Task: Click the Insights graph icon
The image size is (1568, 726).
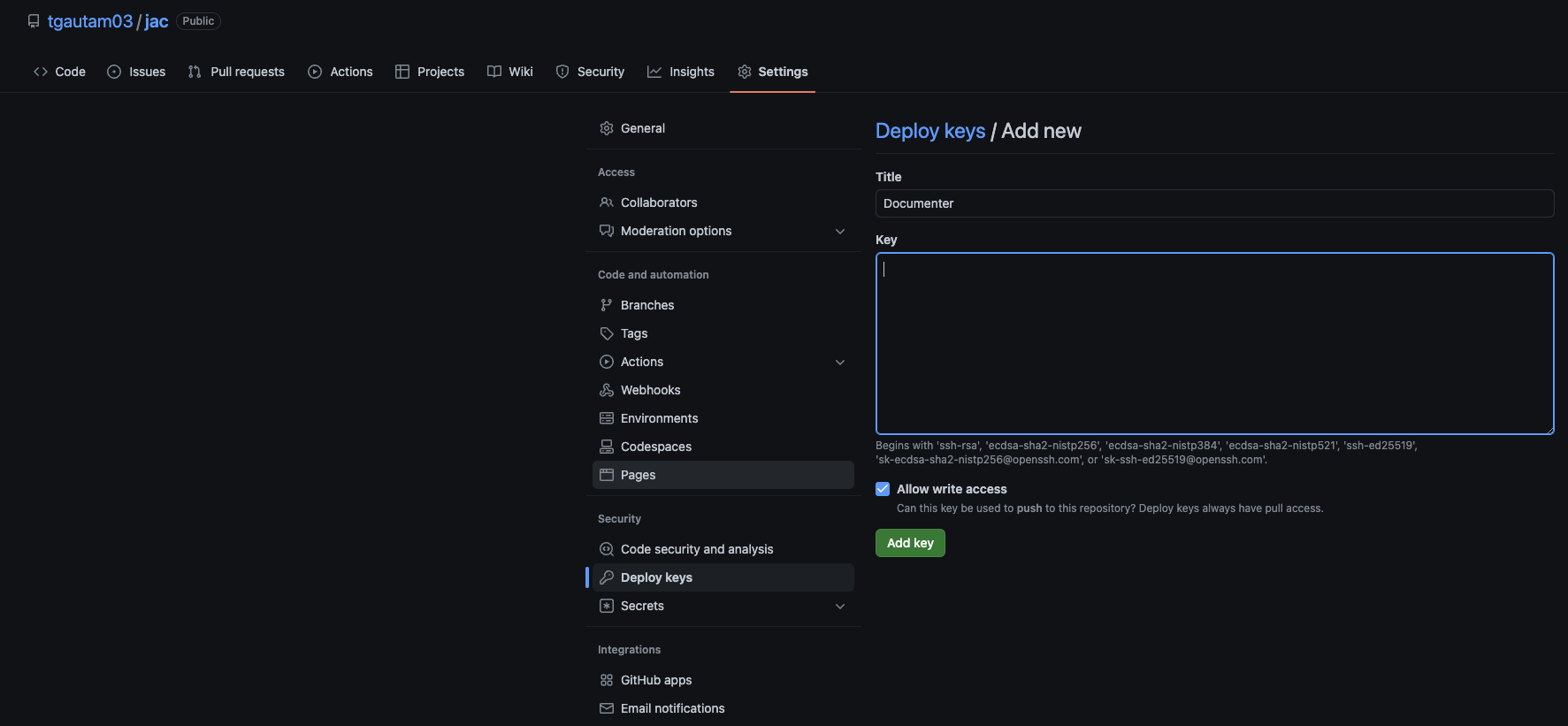Action: coord(654,72)
